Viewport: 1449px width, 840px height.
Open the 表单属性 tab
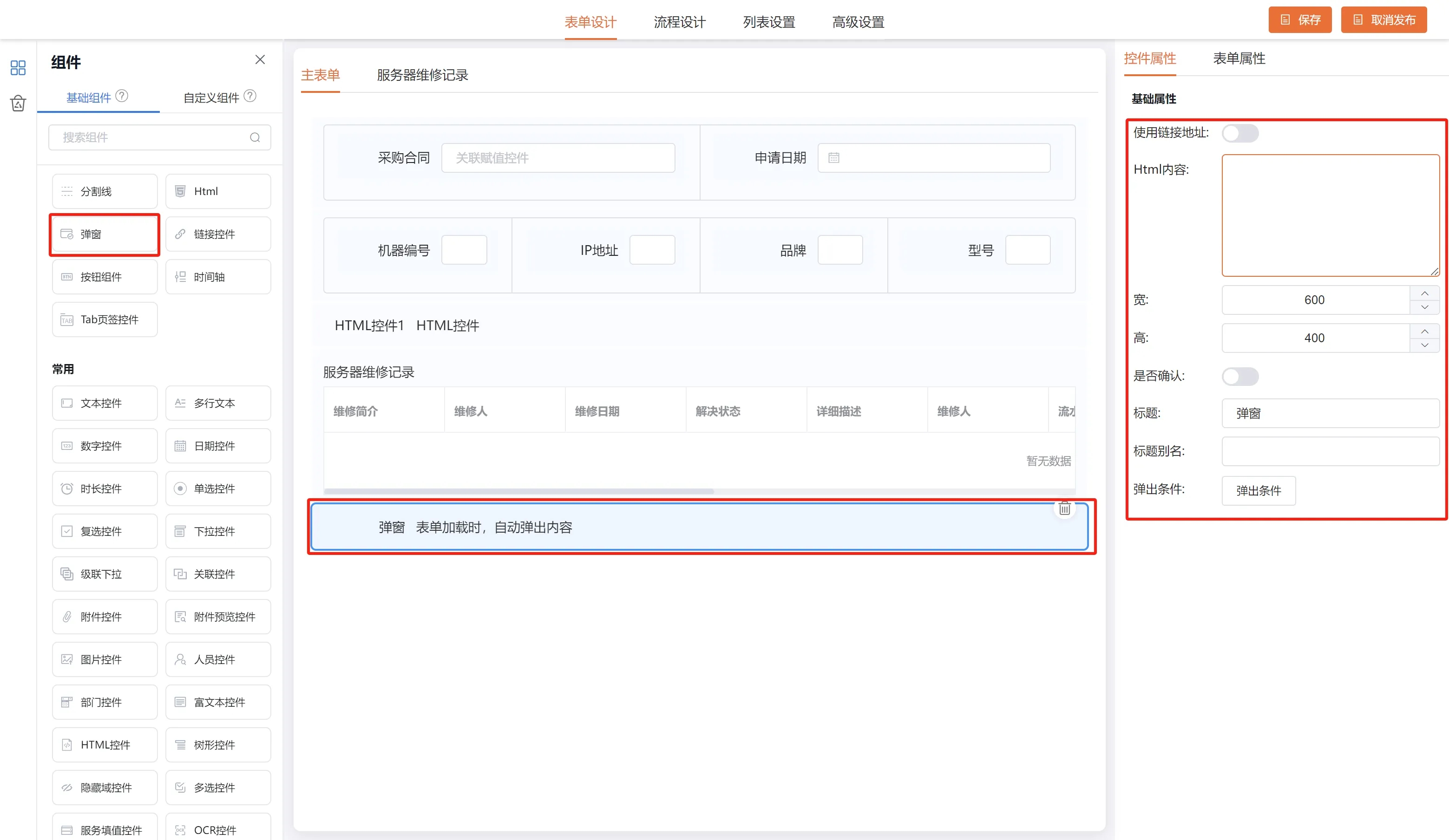click(1239, 59)
